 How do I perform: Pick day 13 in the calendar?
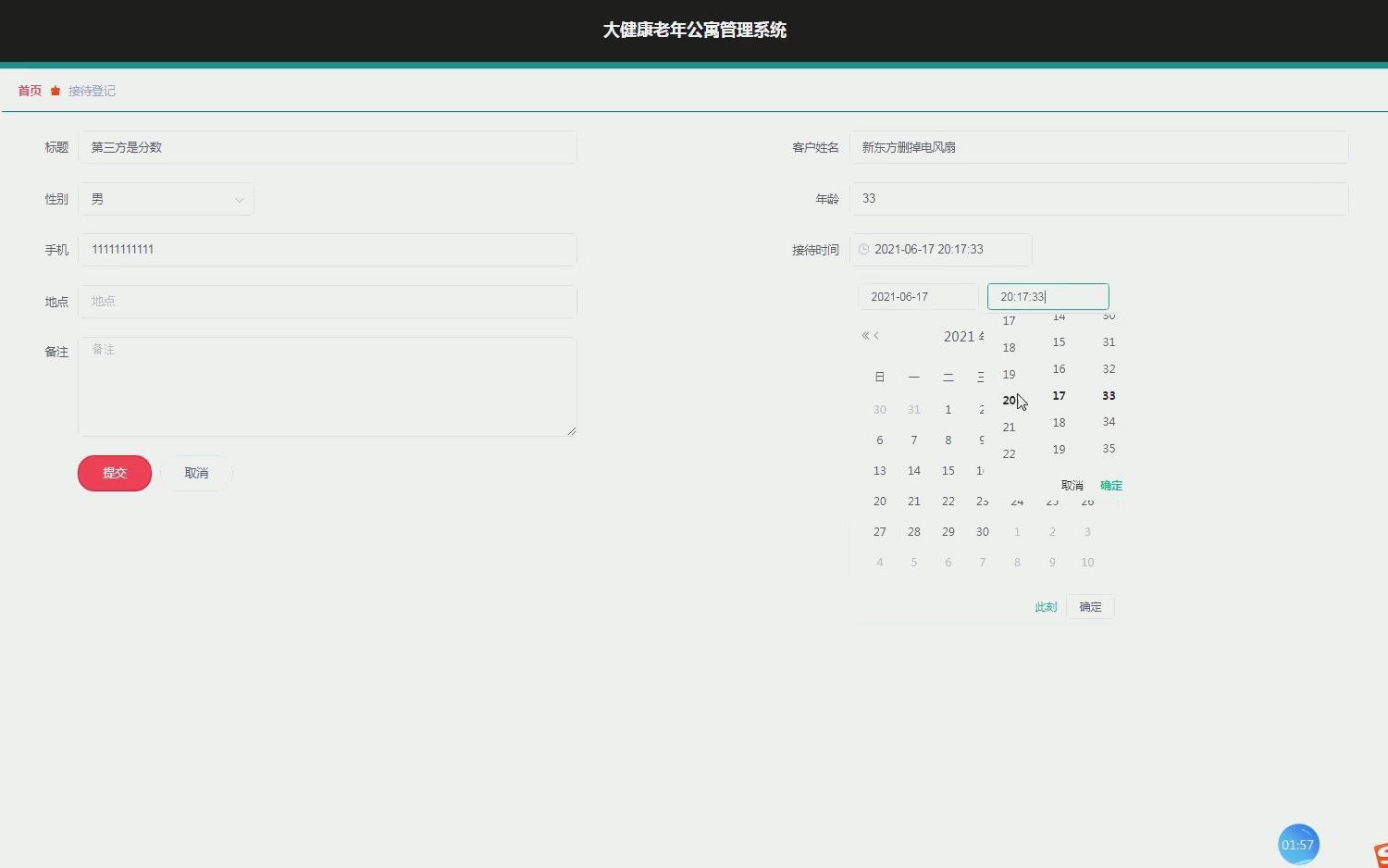point(879,471)
